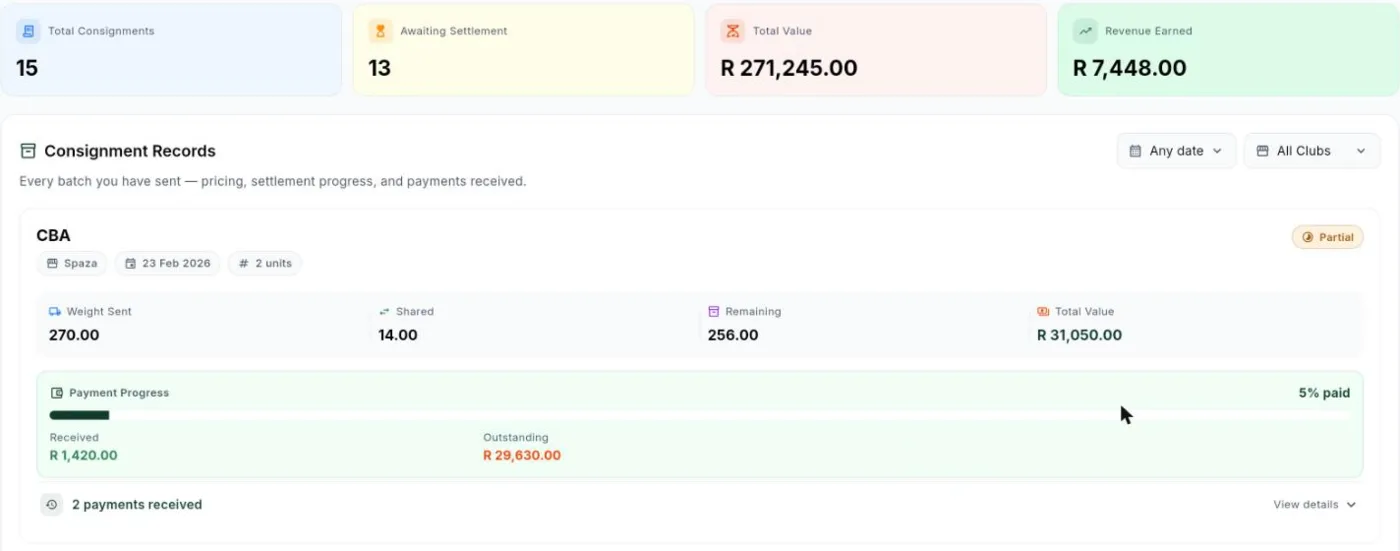Click the Weight Sent truck icon
The height and width of the screenshot is (551, 1400).
coord(55,312)
